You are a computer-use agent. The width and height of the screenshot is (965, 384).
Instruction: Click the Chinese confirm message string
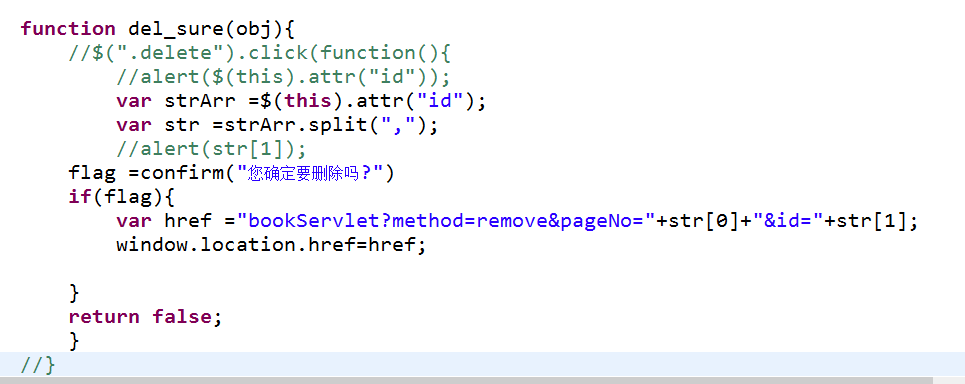pos(310,174)
